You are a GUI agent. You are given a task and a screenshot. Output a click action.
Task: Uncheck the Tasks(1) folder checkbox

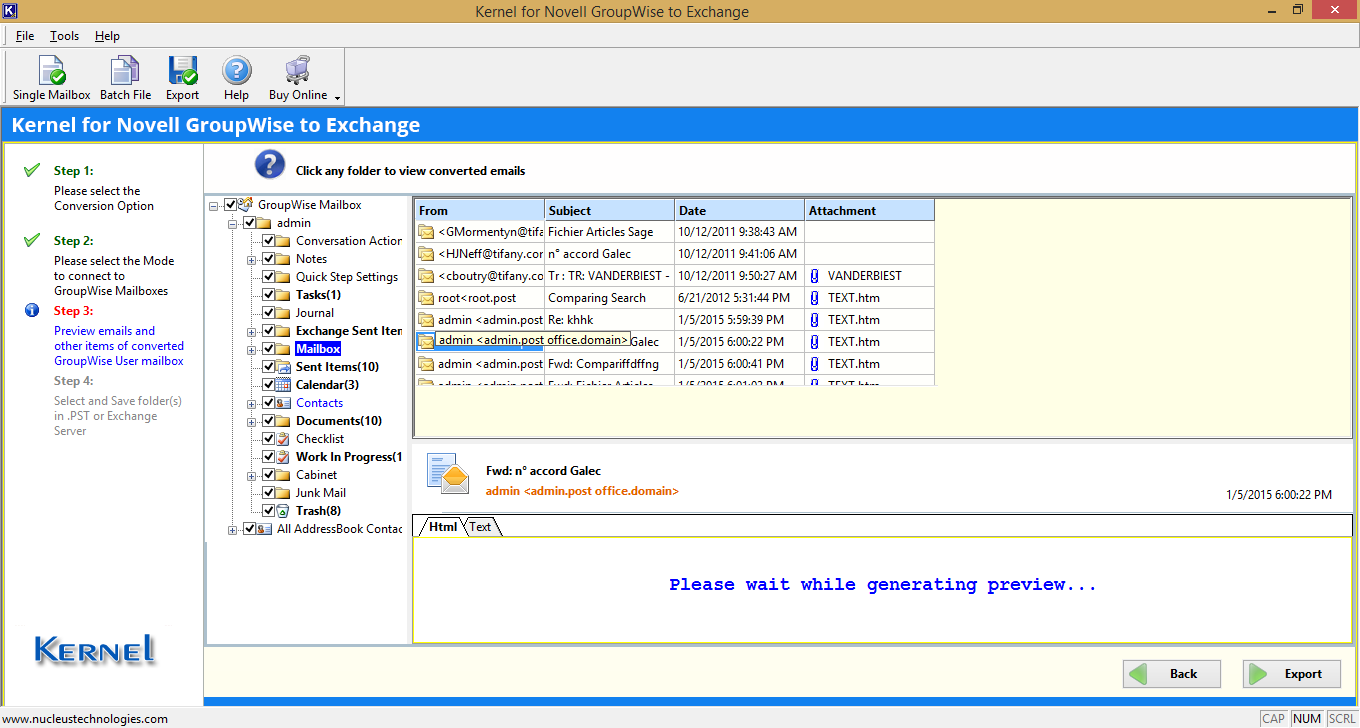tap(267, 294)
